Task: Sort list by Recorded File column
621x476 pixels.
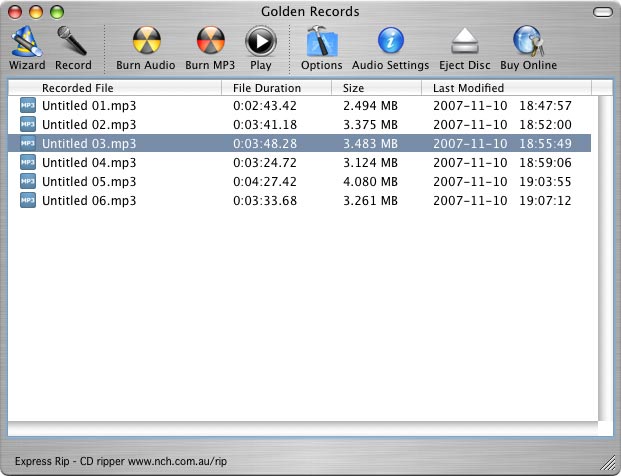Action: (x=120, y=88)
